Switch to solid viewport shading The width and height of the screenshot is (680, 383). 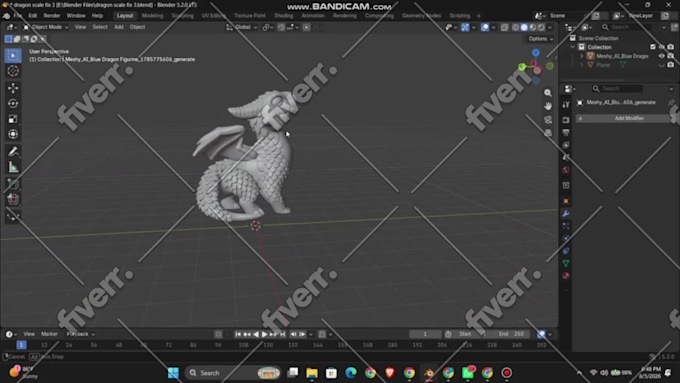(x=524, y=27)
